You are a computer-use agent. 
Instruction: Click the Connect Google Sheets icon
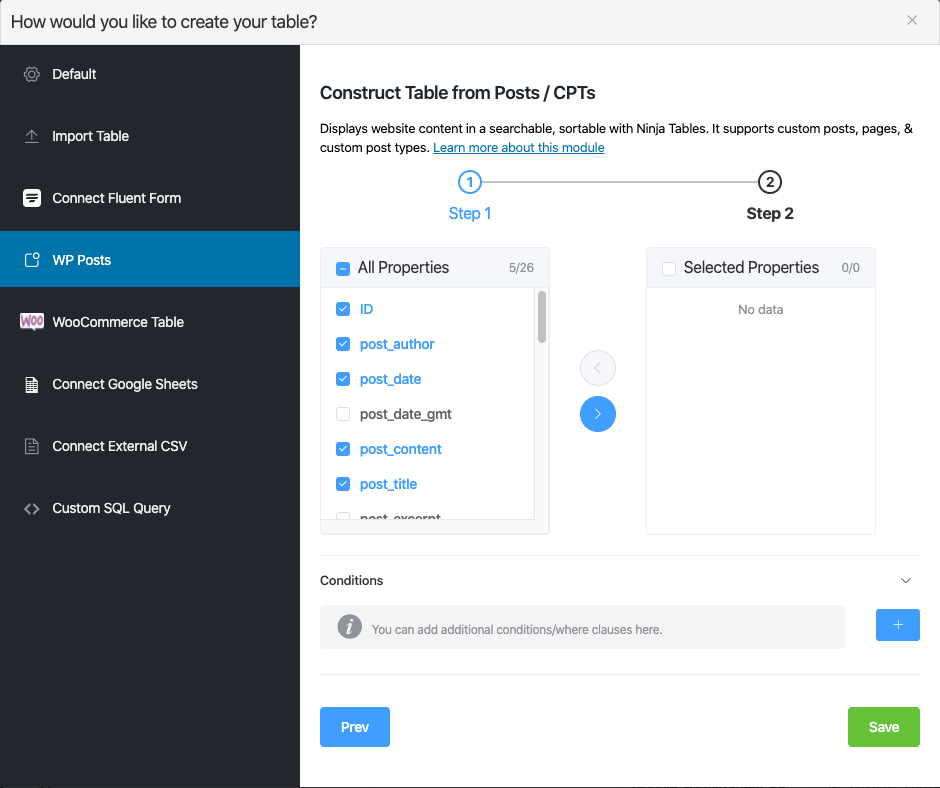click(x=32, y=384)
